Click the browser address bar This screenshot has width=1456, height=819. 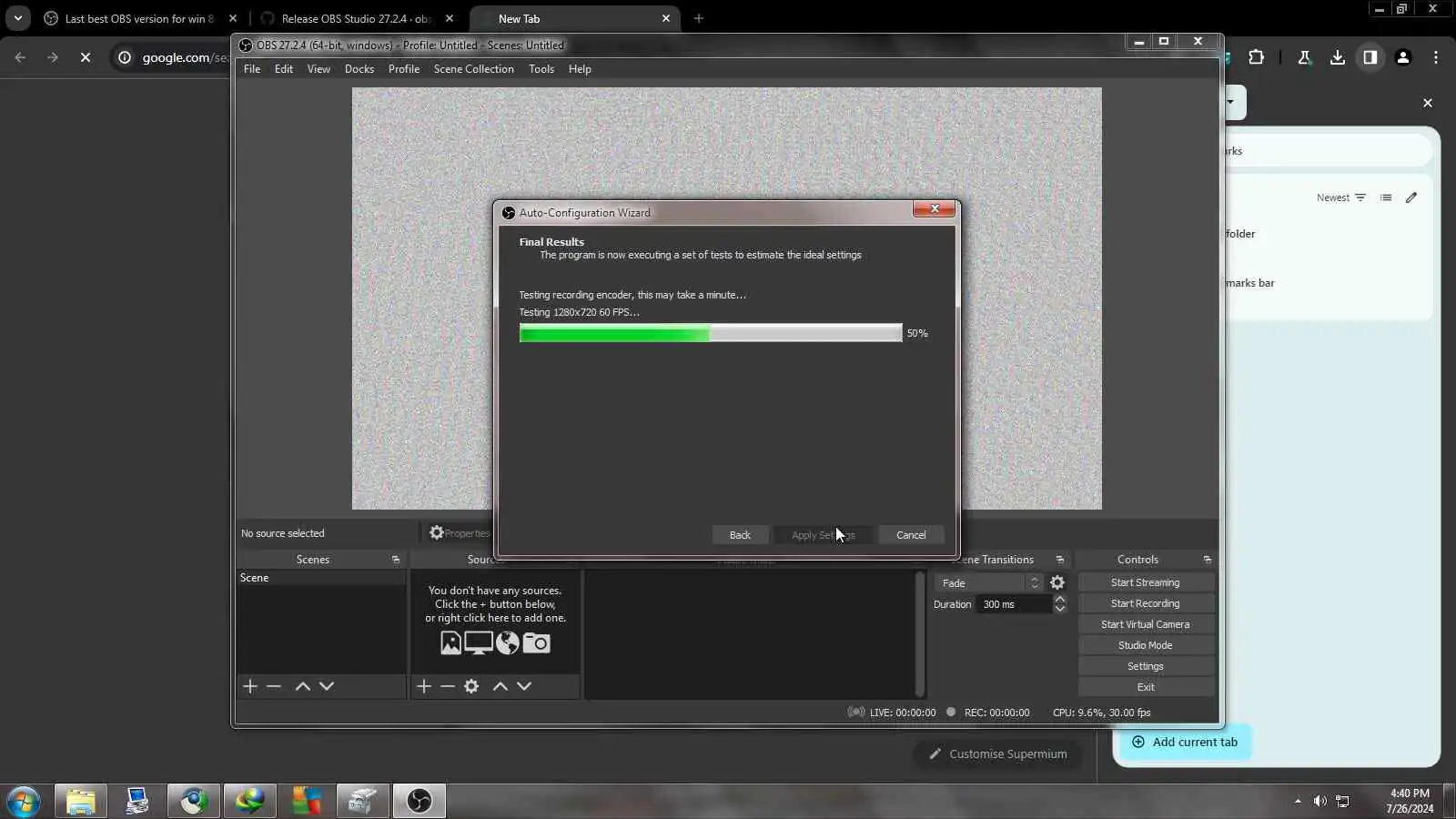tap(184, 57)
